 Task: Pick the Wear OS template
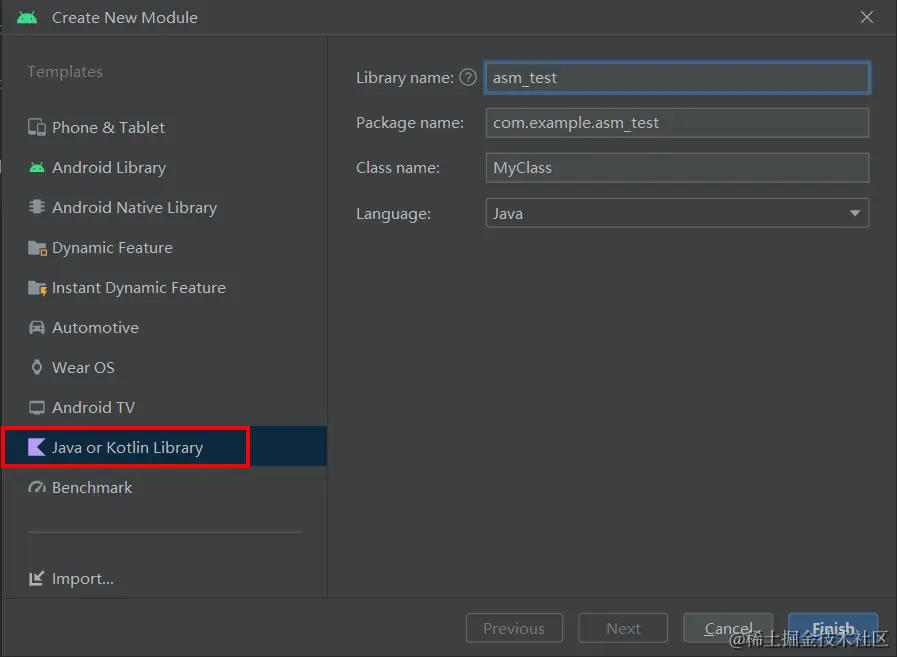[x=165, y=367]
